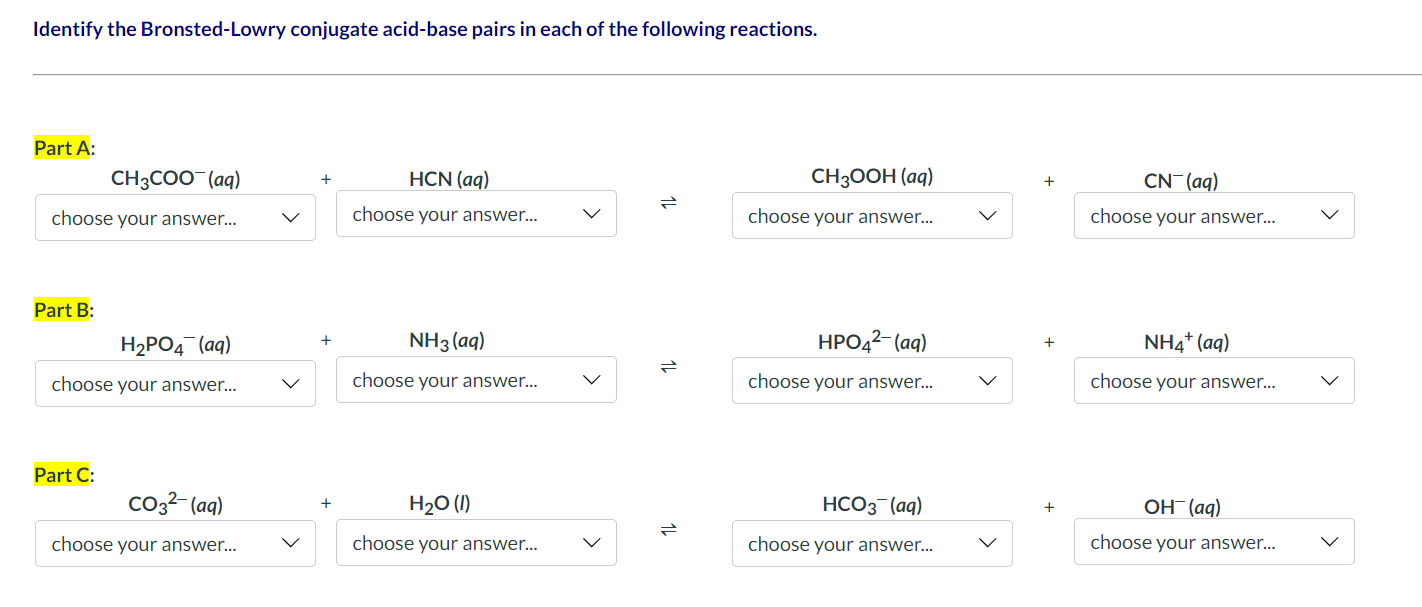
Task: Click the chevron beside the OH⁻ answer box
Action: coord(1329,541)
